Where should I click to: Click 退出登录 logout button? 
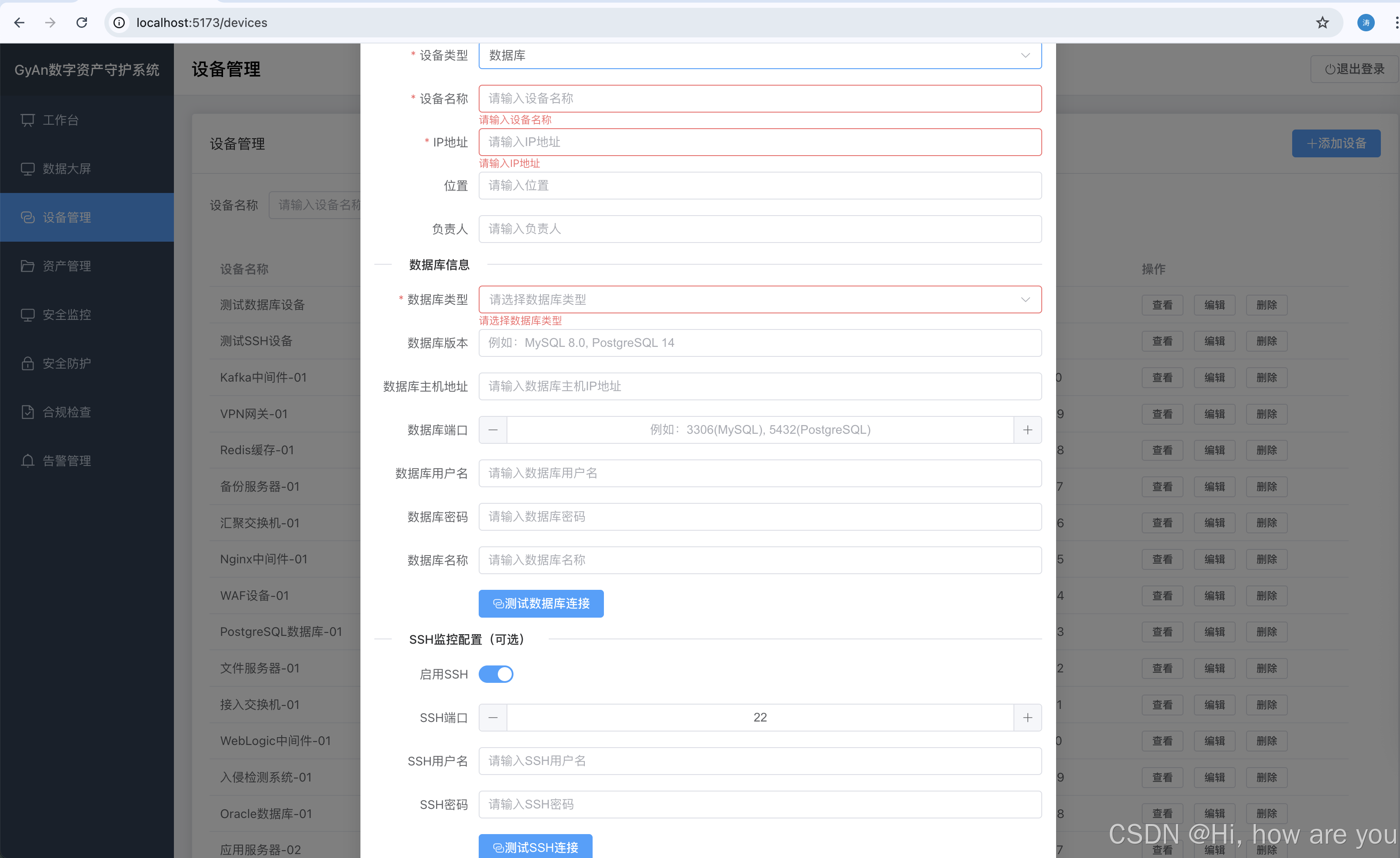(1354, 69)
